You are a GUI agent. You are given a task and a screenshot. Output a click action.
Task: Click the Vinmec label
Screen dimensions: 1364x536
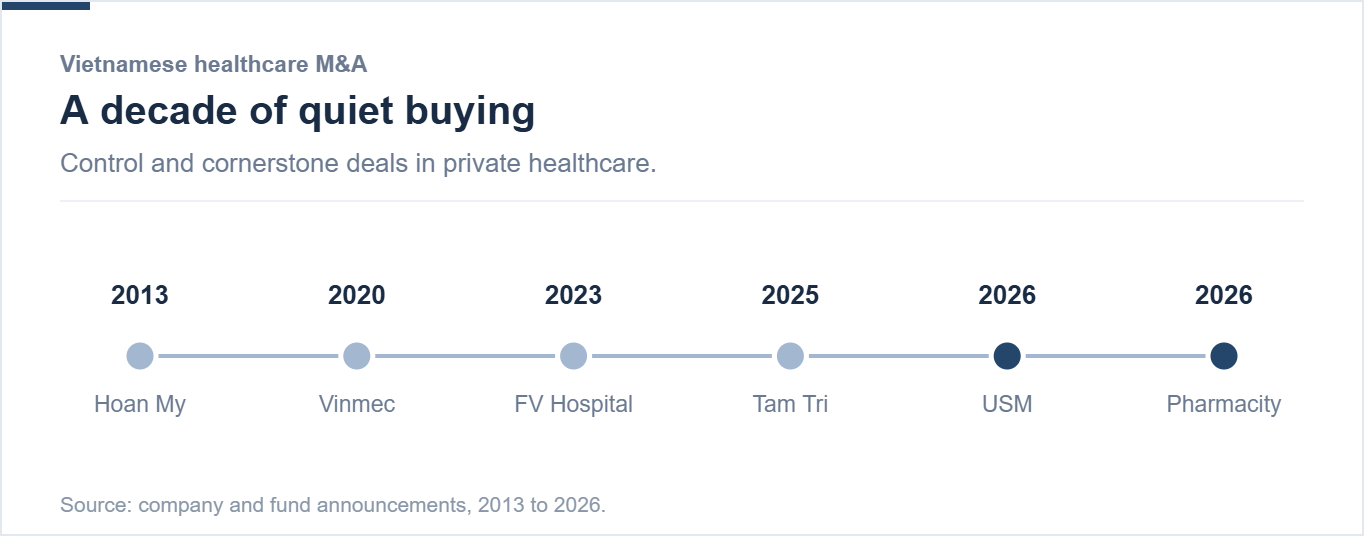(x=357, y=404)
